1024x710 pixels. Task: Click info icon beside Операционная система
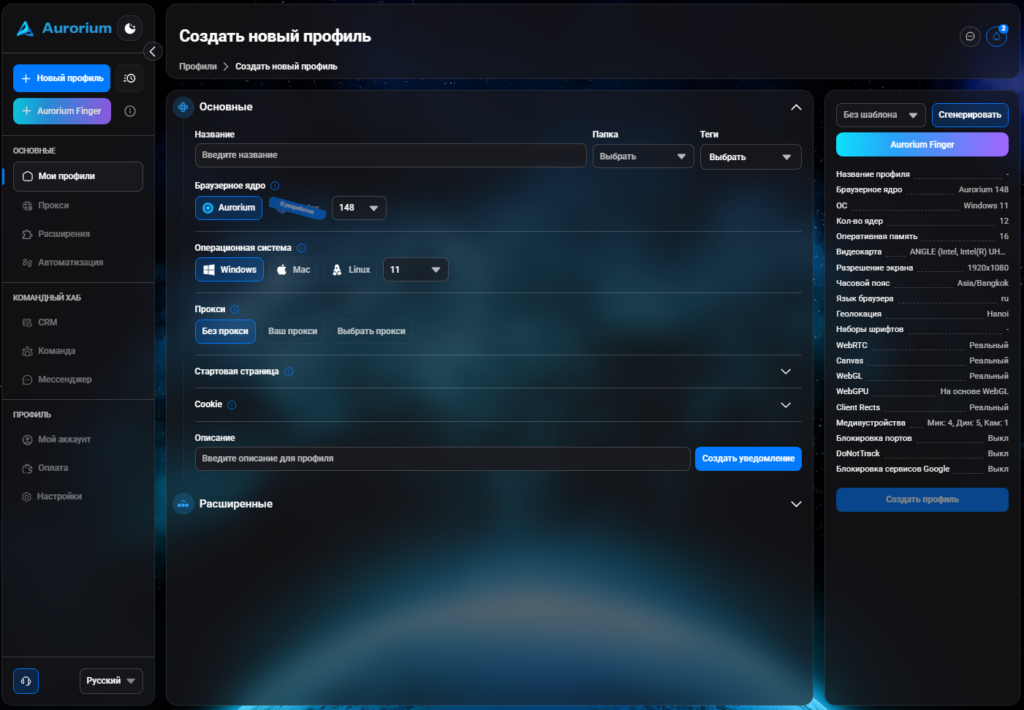301,248
